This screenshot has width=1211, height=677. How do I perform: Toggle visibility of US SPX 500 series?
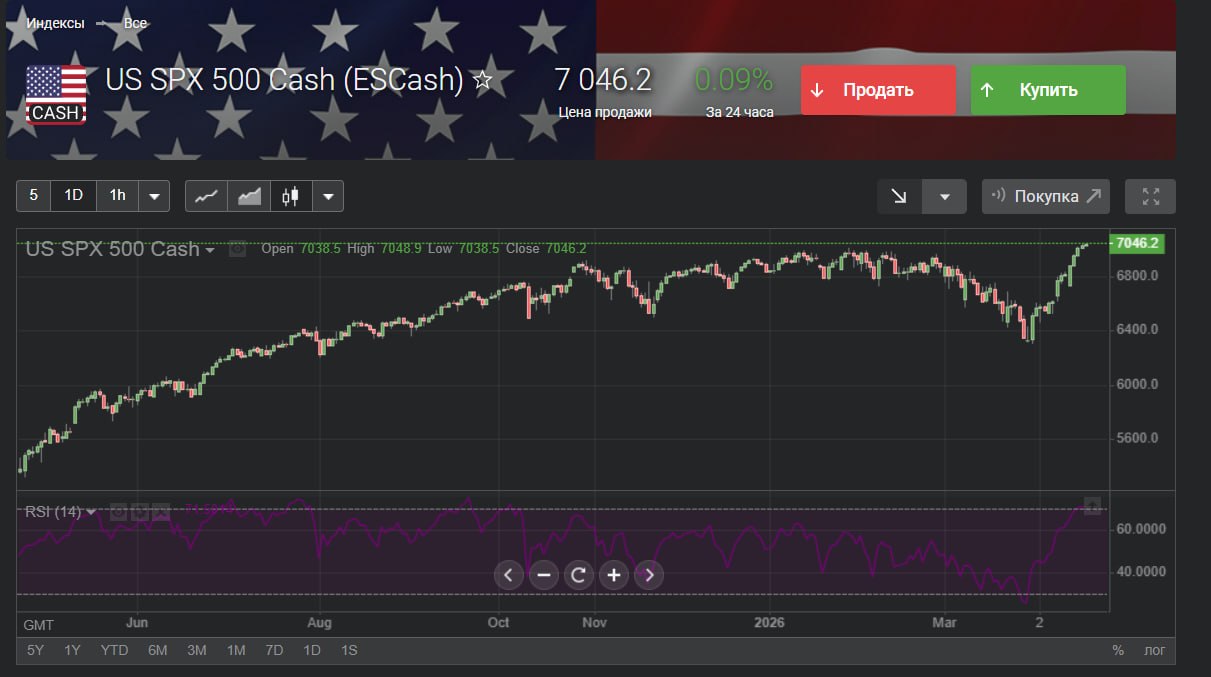(237, 249)
